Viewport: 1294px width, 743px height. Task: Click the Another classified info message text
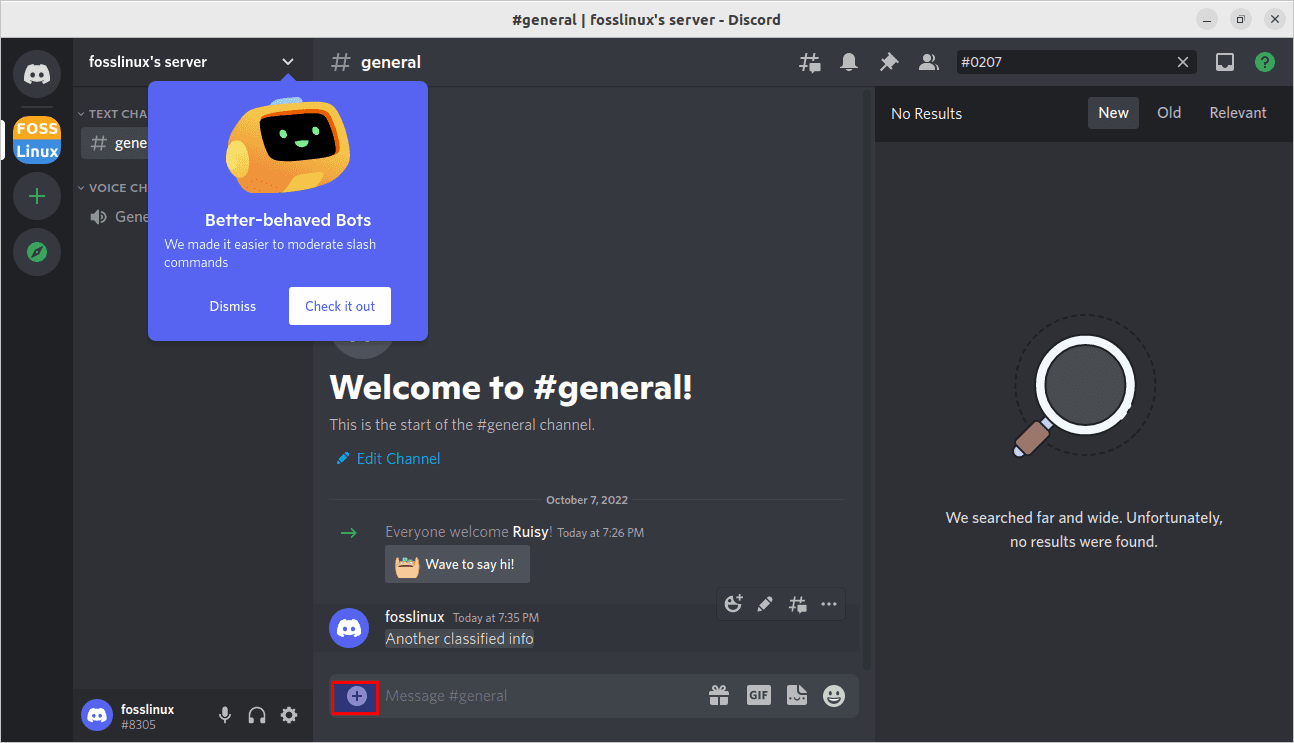pyautogui.click(x=460, y=638)
